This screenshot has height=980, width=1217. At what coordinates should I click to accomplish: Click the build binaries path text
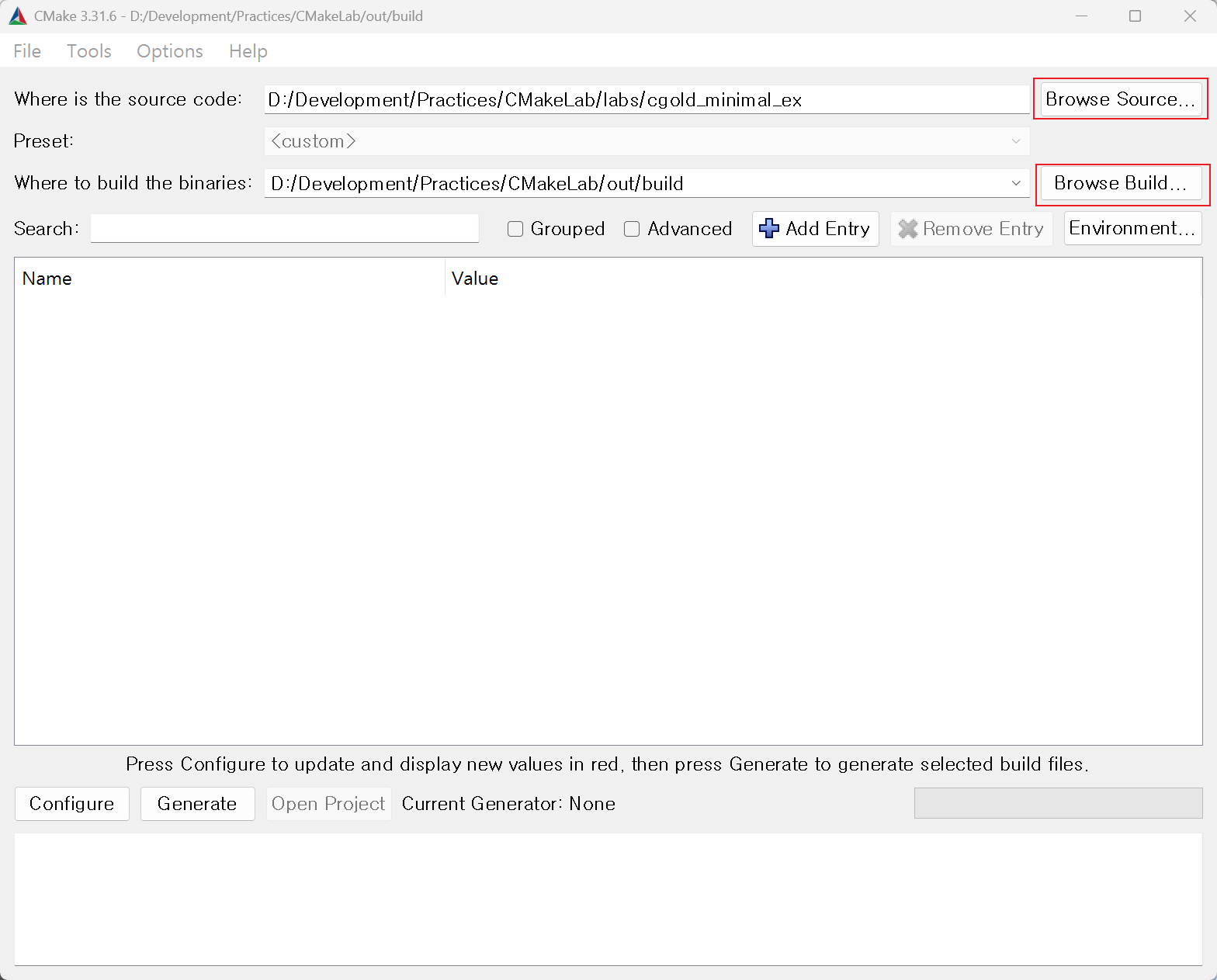[x=477, y=183]
